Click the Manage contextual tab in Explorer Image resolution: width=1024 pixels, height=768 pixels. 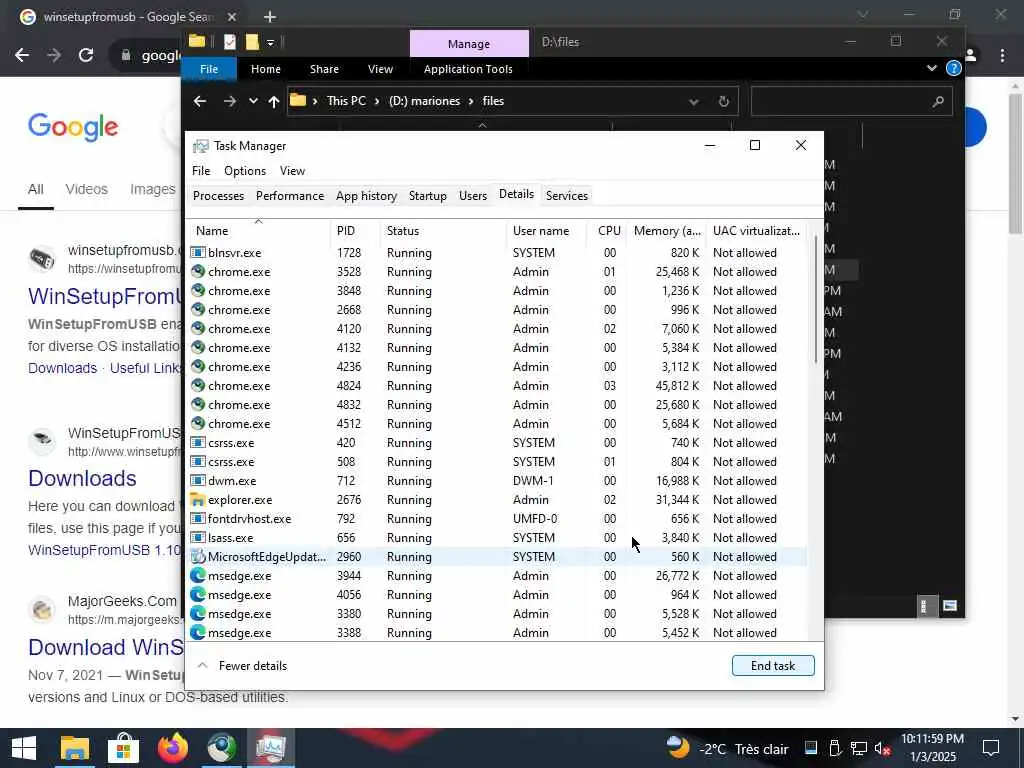click(469, 44)
